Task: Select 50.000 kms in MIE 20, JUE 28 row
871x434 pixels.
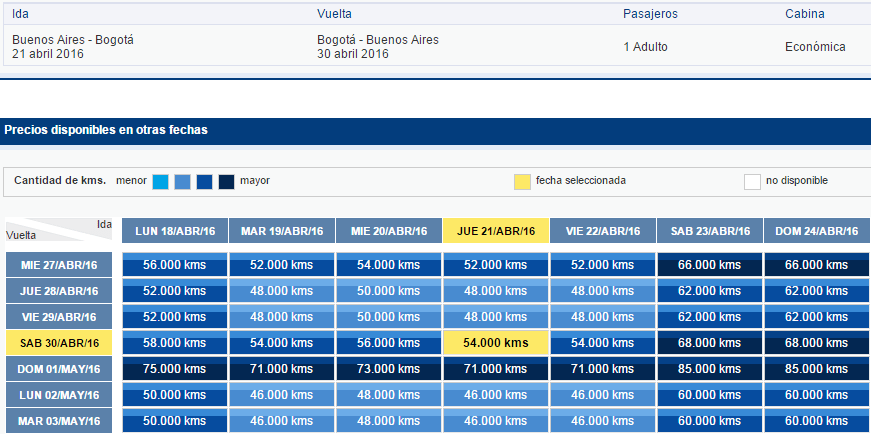Action: pyautogui.click(x=389, y=291)
